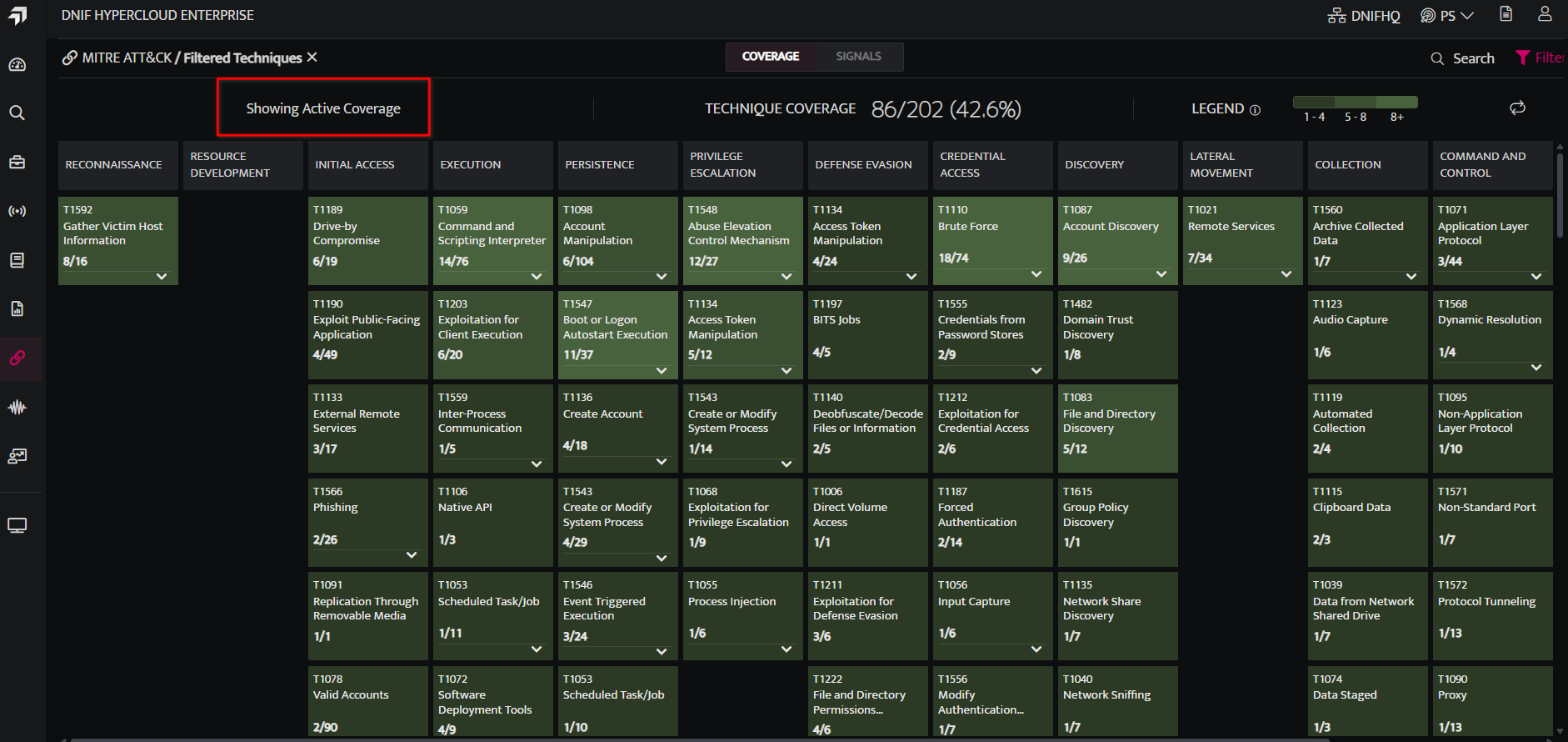Open the list document icon in sidebar

(x=17, y=260)
